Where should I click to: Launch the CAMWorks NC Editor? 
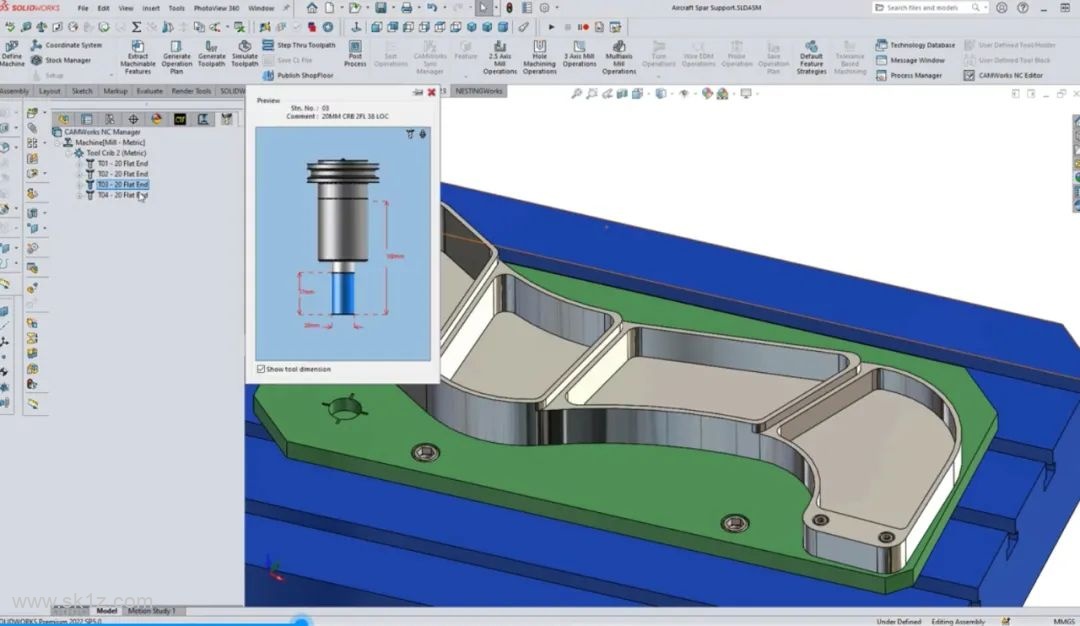tap(1004, 75)
